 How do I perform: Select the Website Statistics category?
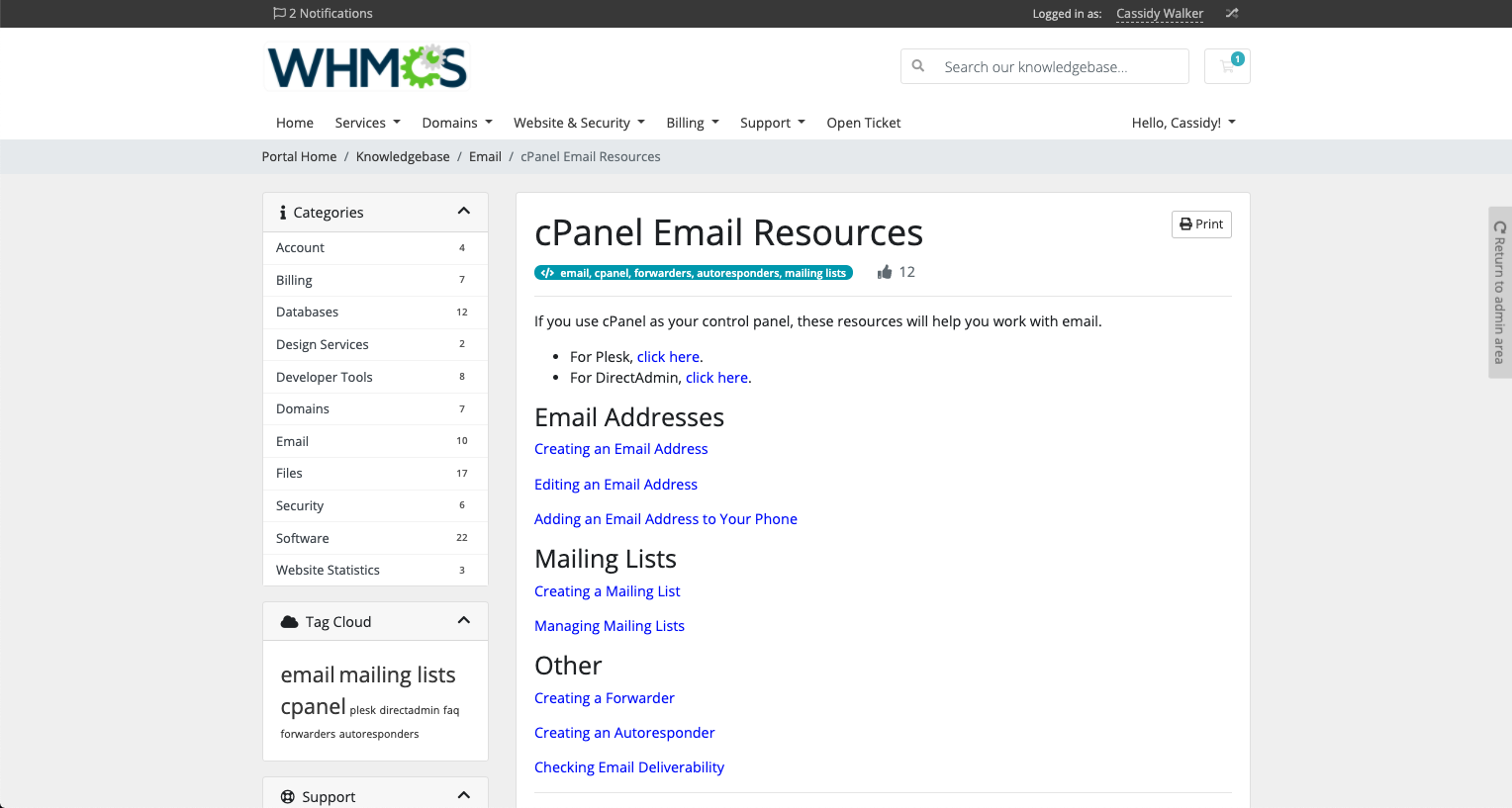[375, 571]
